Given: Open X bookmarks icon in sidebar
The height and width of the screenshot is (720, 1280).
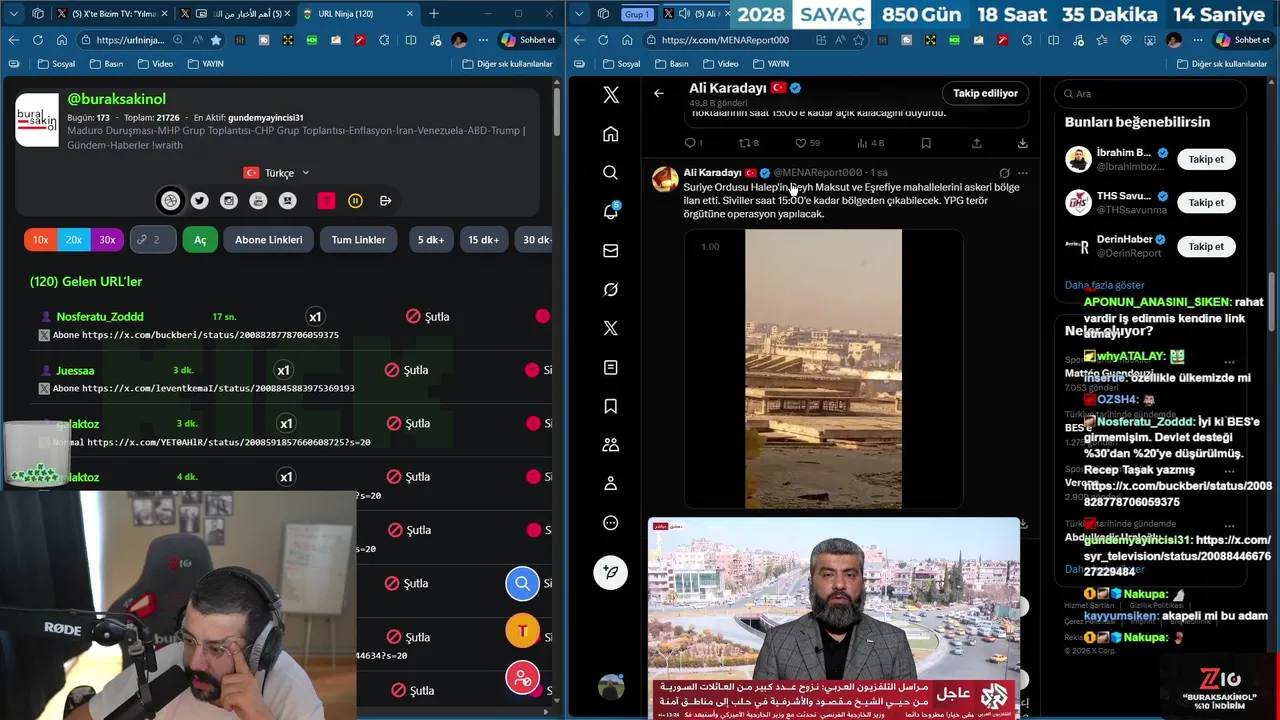Looking at the screenshot, I should click(x=611, y=406).
